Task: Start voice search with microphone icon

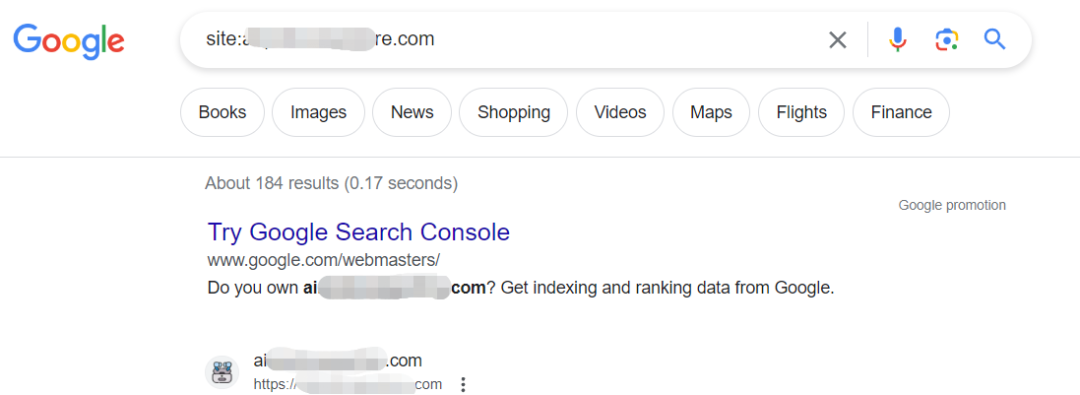Action: click(x=897, y=39)
